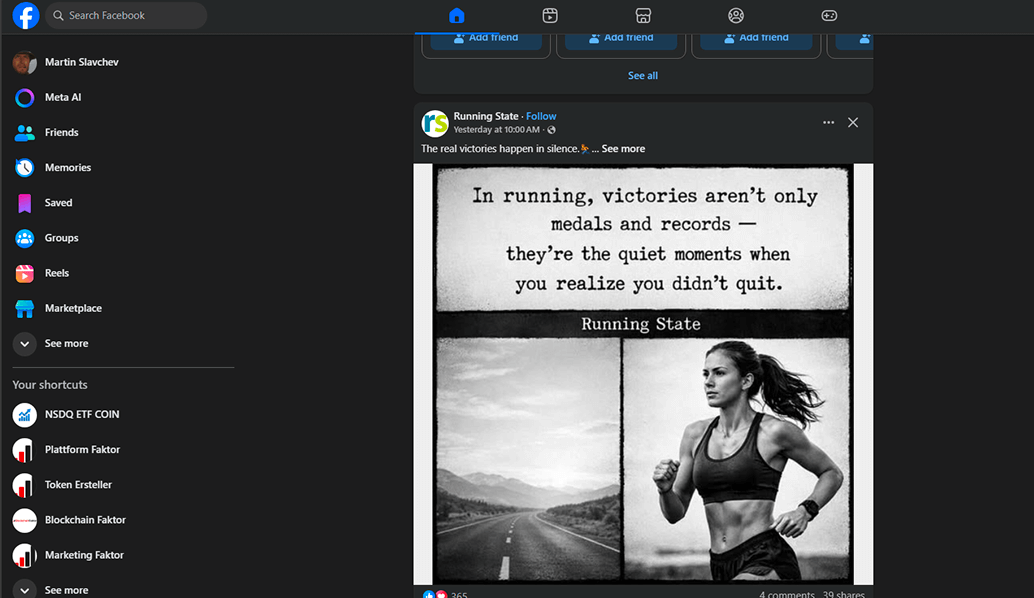The image size is (1034, 598).
Task: Open Friends in the left sidebar
Action: pos(61,132)
